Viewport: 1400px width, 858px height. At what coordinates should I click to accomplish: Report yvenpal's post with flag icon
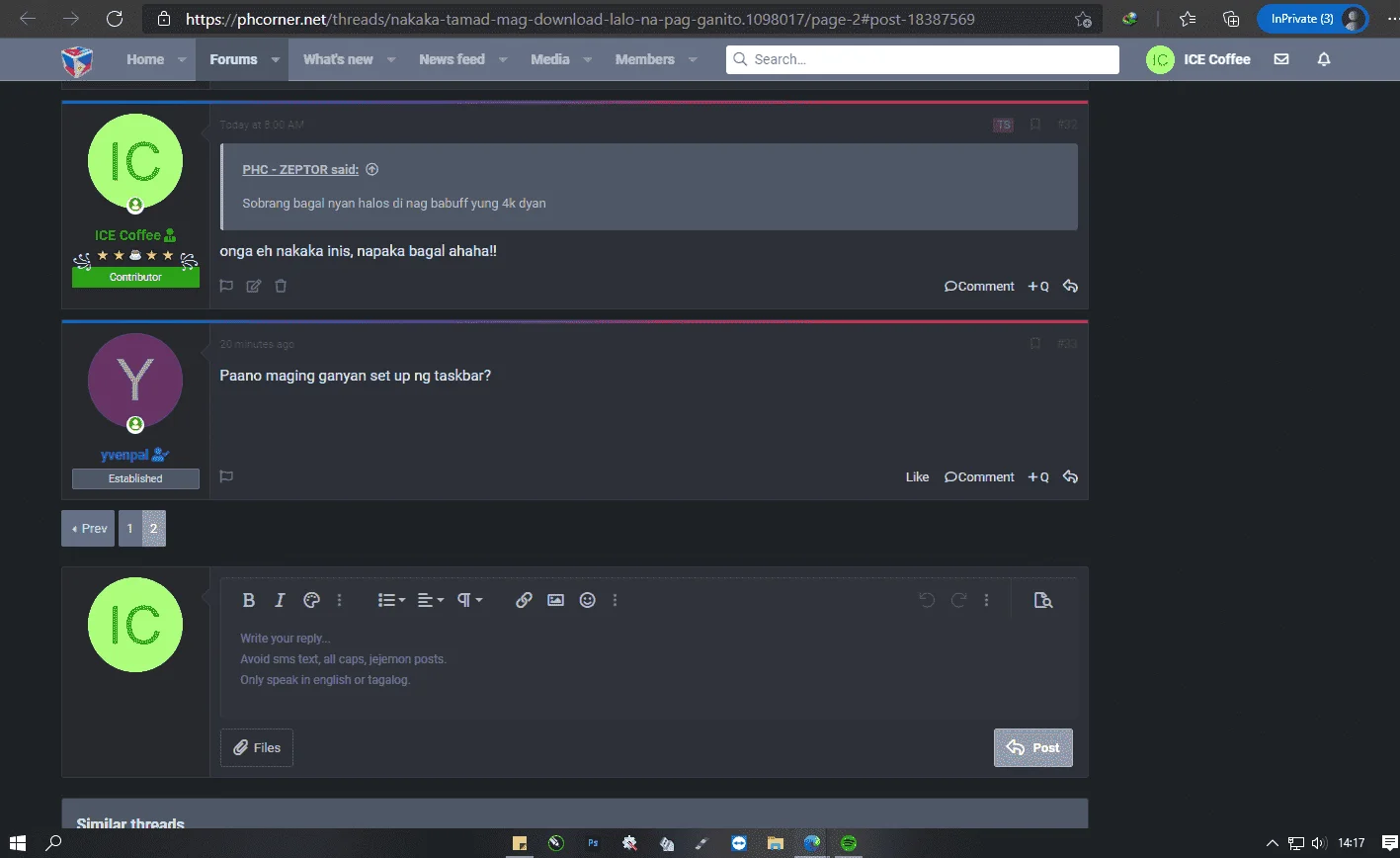click(x=226, y=476)
